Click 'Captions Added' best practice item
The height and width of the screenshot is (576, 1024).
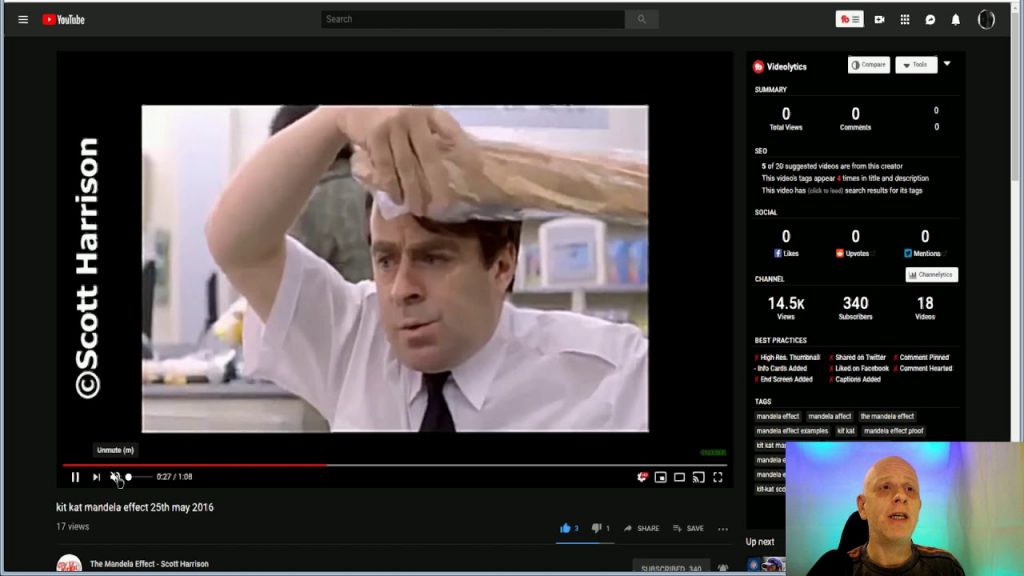[x=854, y=379]
